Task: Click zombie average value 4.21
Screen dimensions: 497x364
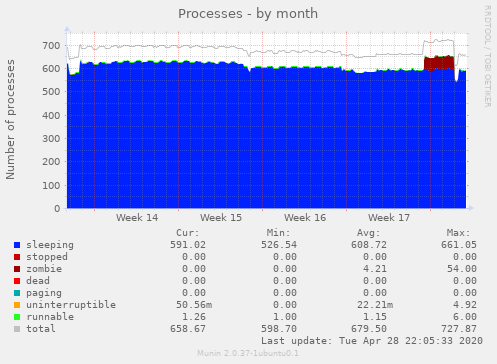Action: click(x=375, y=269)
